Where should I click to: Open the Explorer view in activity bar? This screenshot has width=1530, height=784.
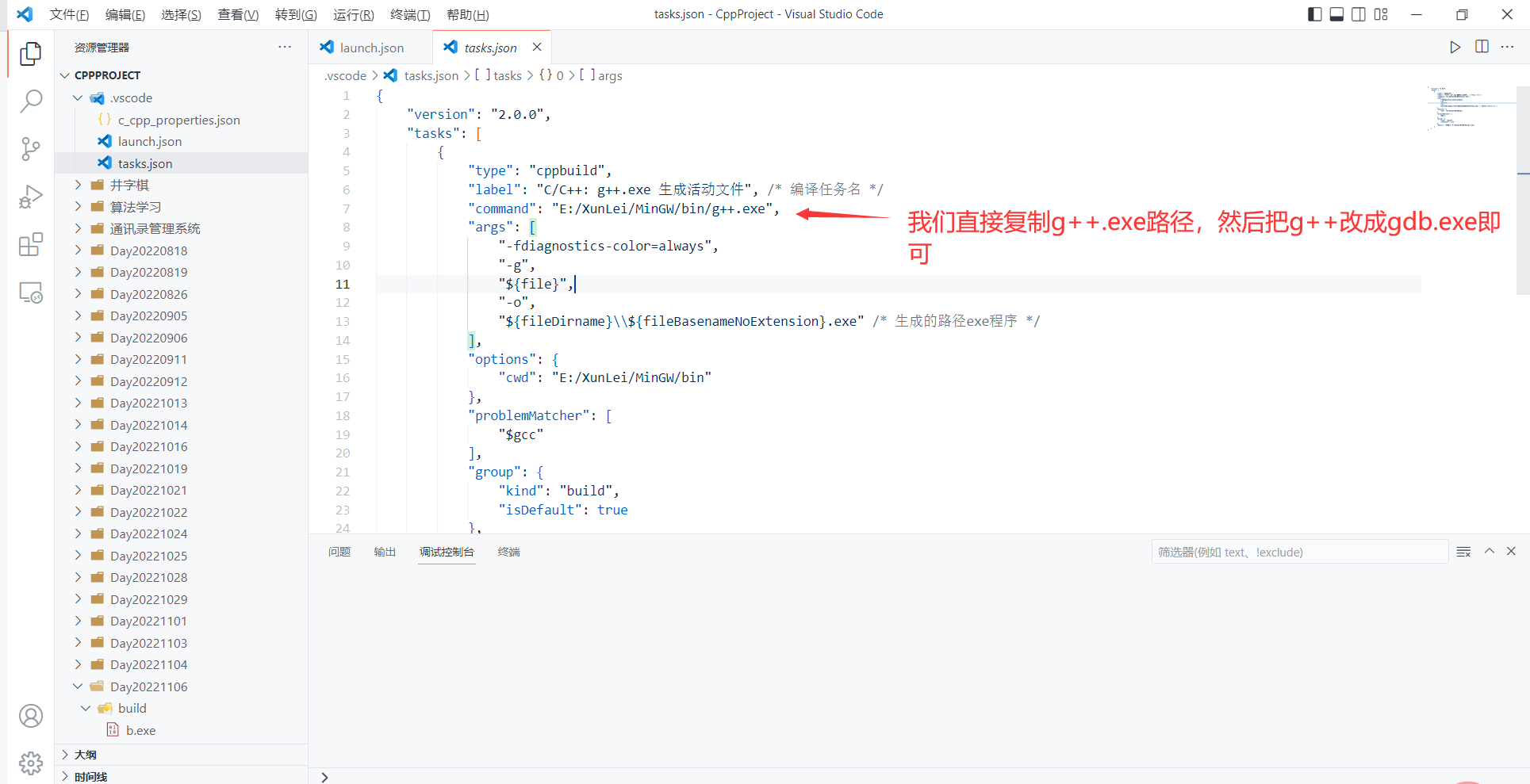[30, 53]
